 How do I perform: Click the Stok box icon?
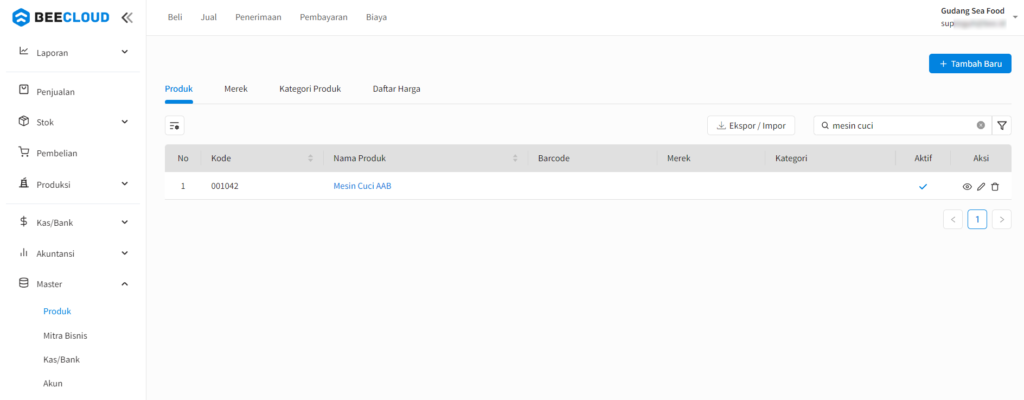pos(24,122)
